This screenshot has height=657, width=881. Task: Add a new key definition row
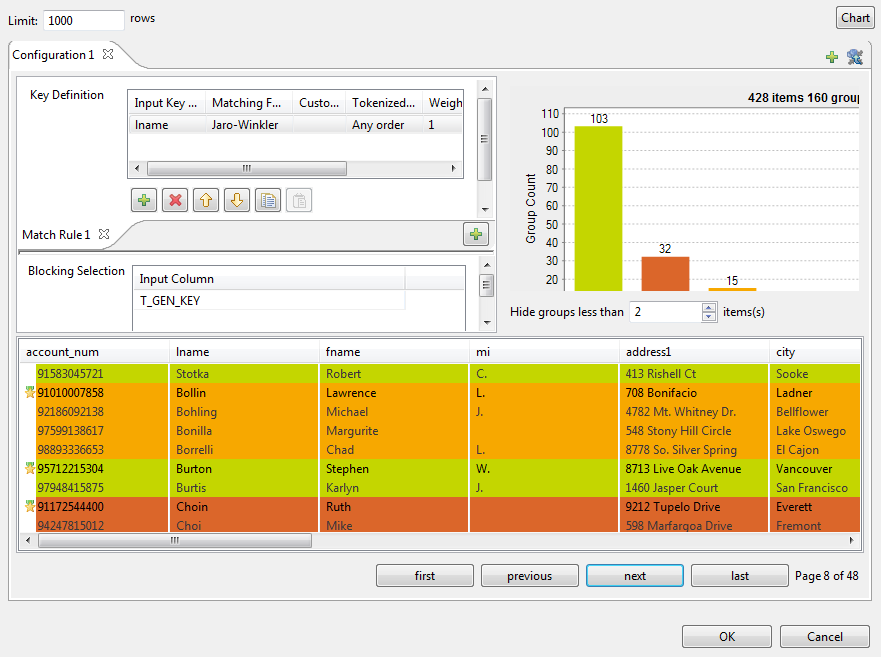pos(144,200)
